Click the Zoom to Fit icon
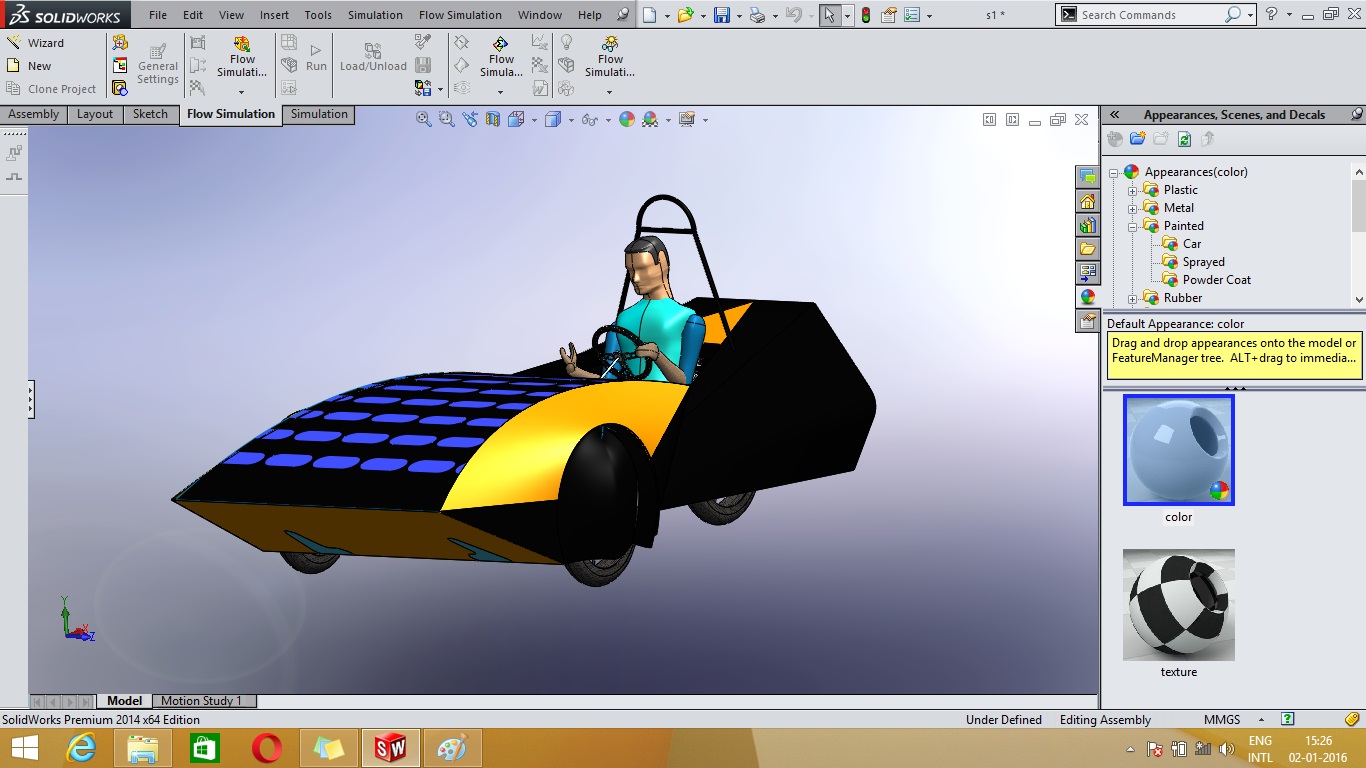Image resolution: width=1366 pixels, height=768 pixels. tap(424, 119)
